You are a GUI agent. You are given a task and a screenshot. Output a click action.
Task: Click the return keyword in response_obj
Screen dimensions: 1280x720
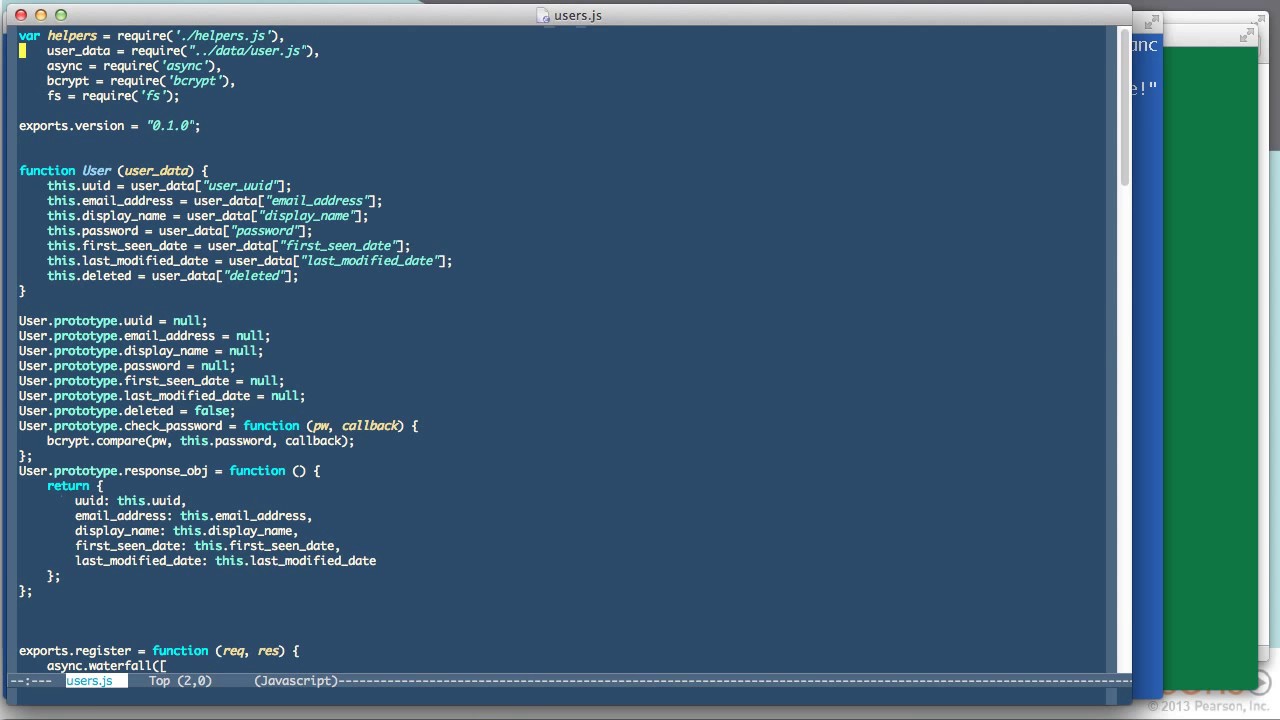pos(68,486)
